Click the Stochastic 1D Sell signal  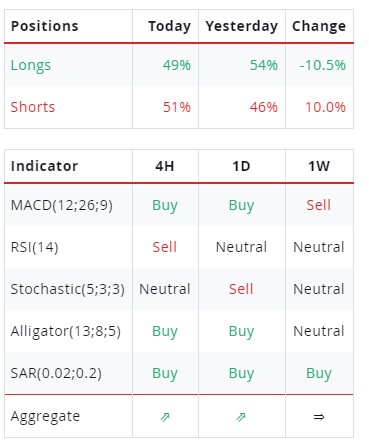click(x=241, y=289)
